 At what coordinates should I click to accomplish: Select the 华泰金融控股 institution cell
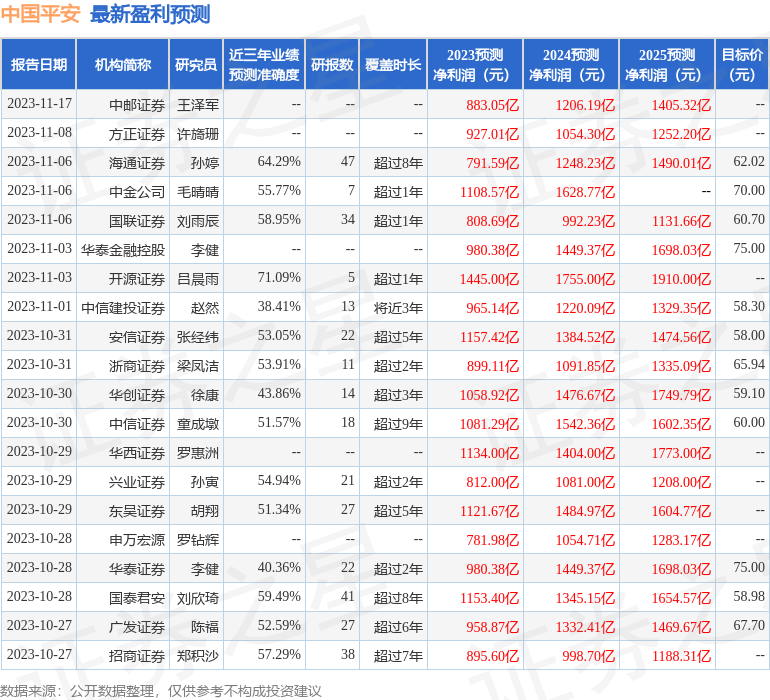tap(123, 250)
